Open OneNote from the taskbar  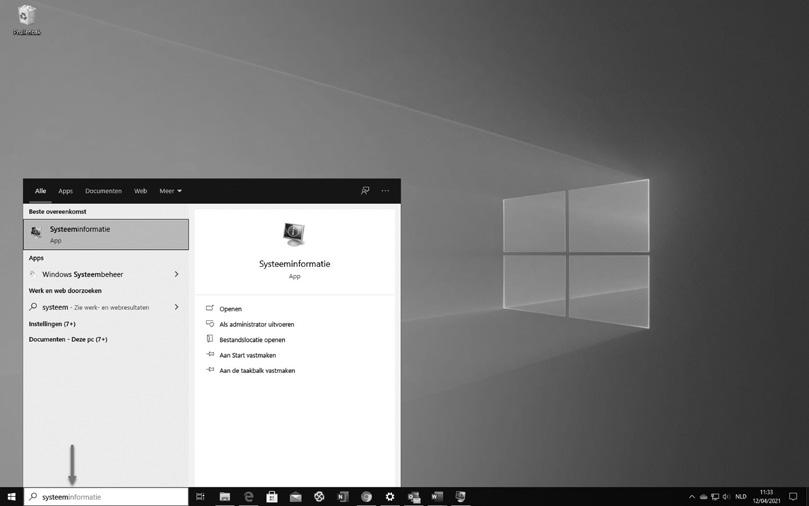tap(343, 497)
